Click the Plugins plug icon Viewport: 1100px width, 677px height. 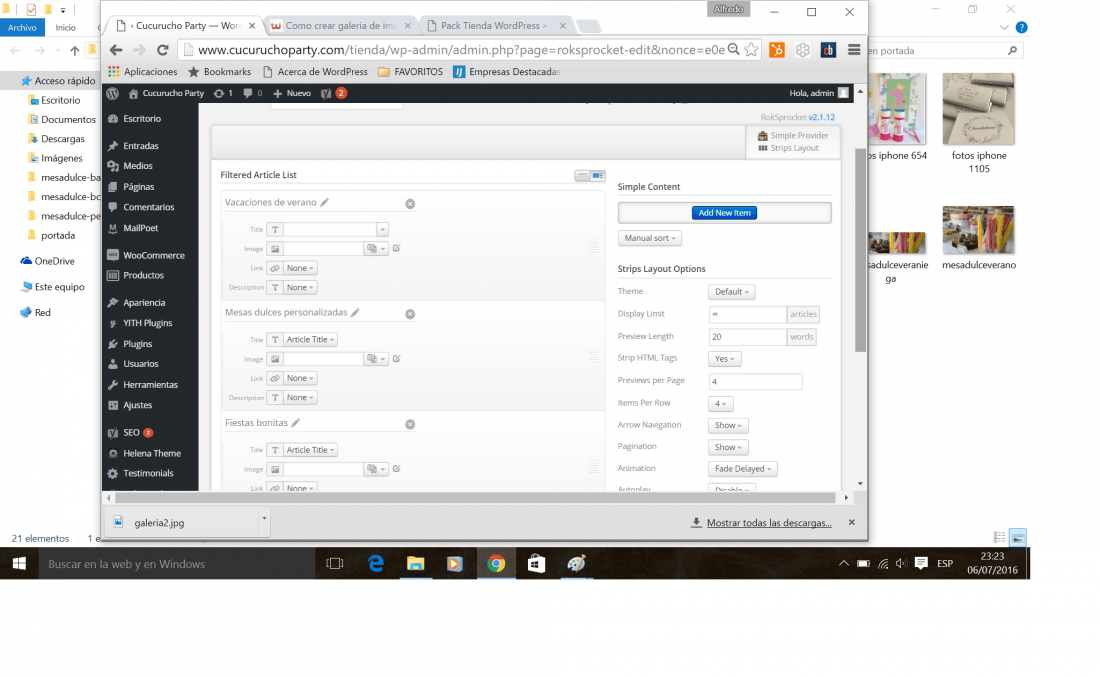click(113, 344)
